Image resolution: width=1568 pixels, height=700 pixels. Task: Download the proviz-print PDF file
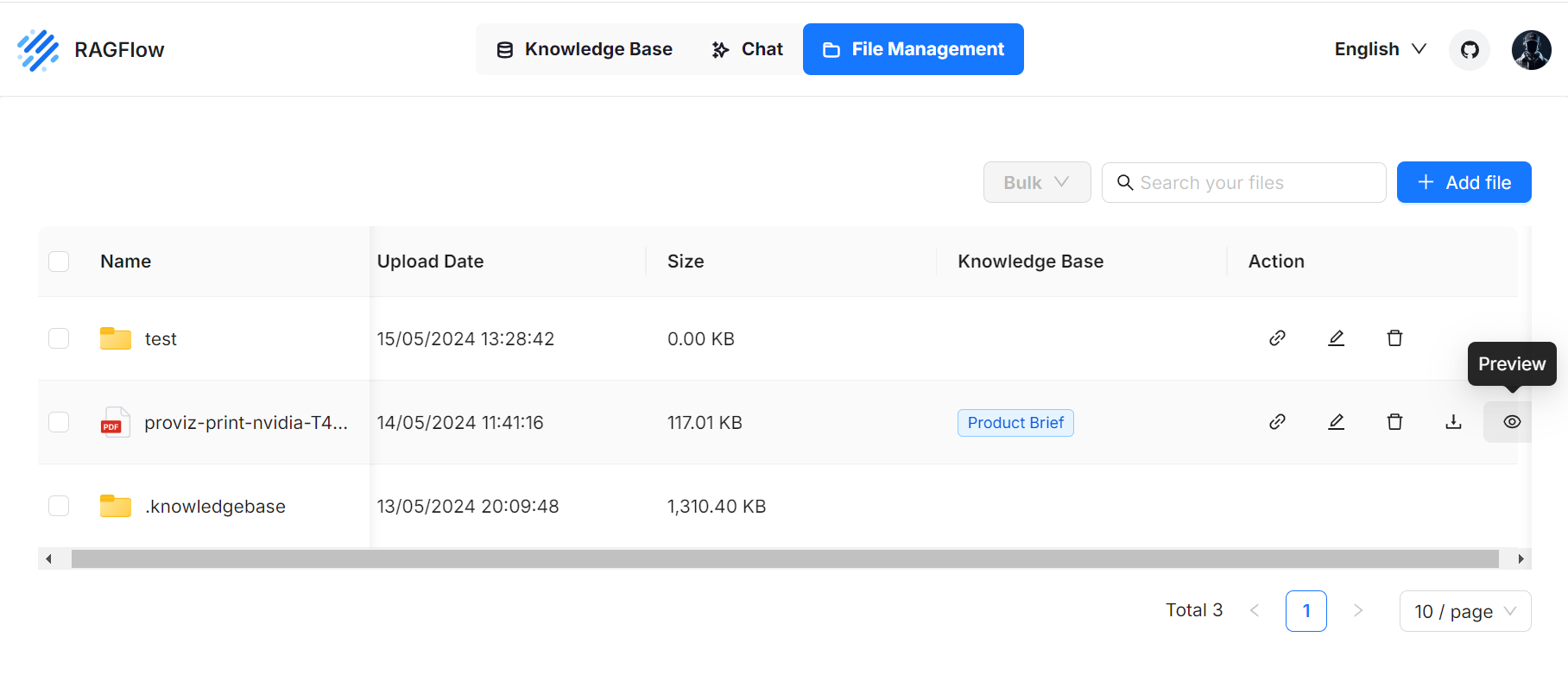(1453, 422)
